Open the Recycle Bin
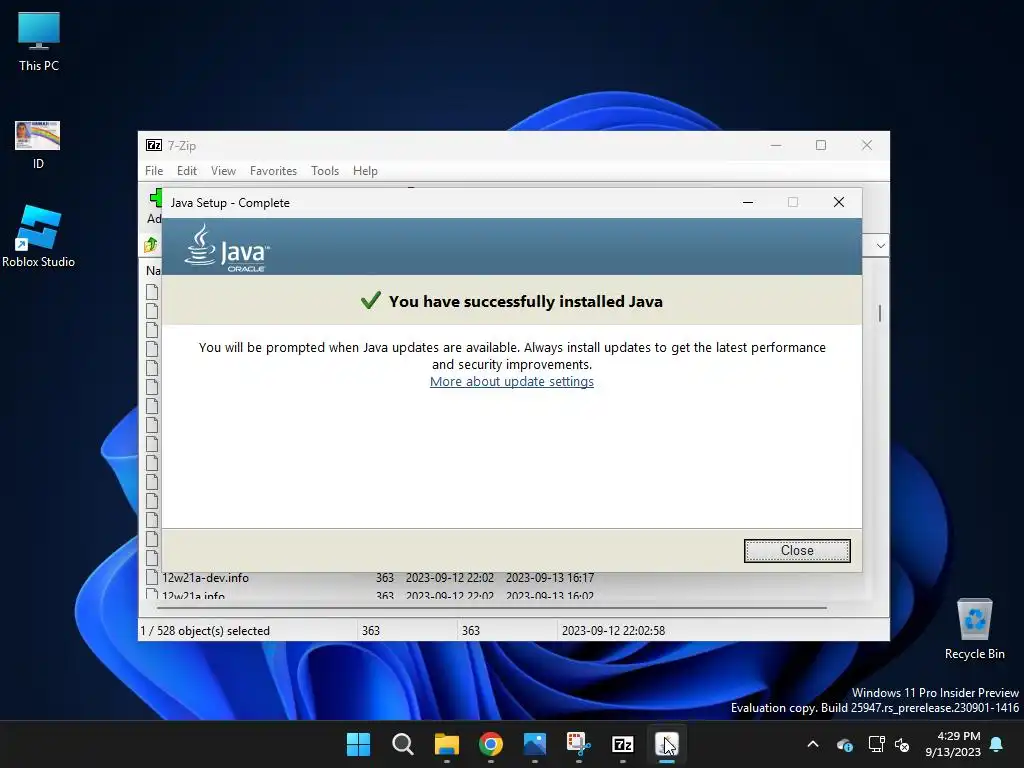This screenshot has width=1024, height=768. pos(974,629)
